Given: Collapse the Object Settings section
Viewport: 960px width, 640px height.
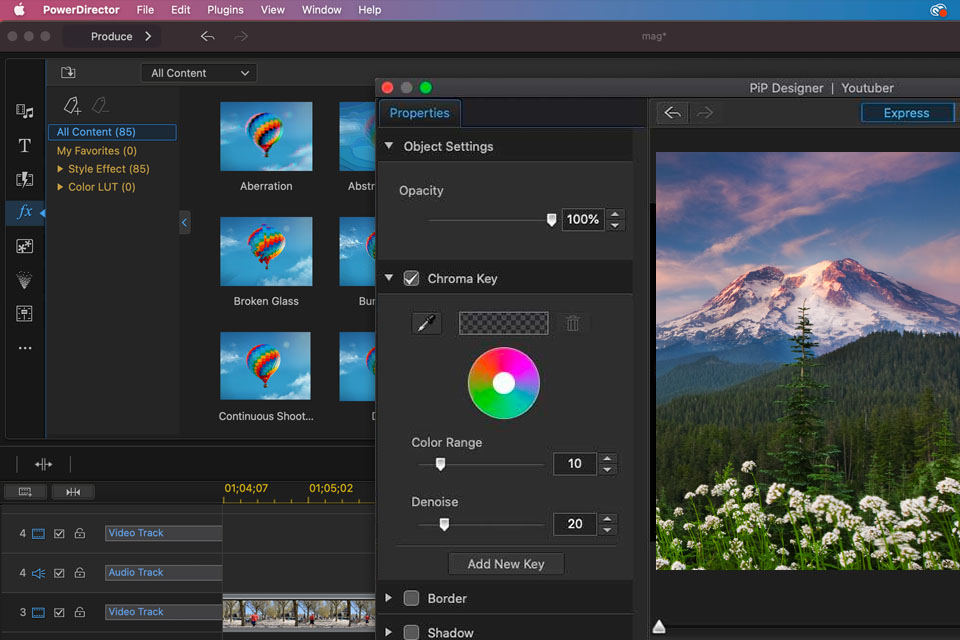Looking at the screenshot, I should click(389, 146).
